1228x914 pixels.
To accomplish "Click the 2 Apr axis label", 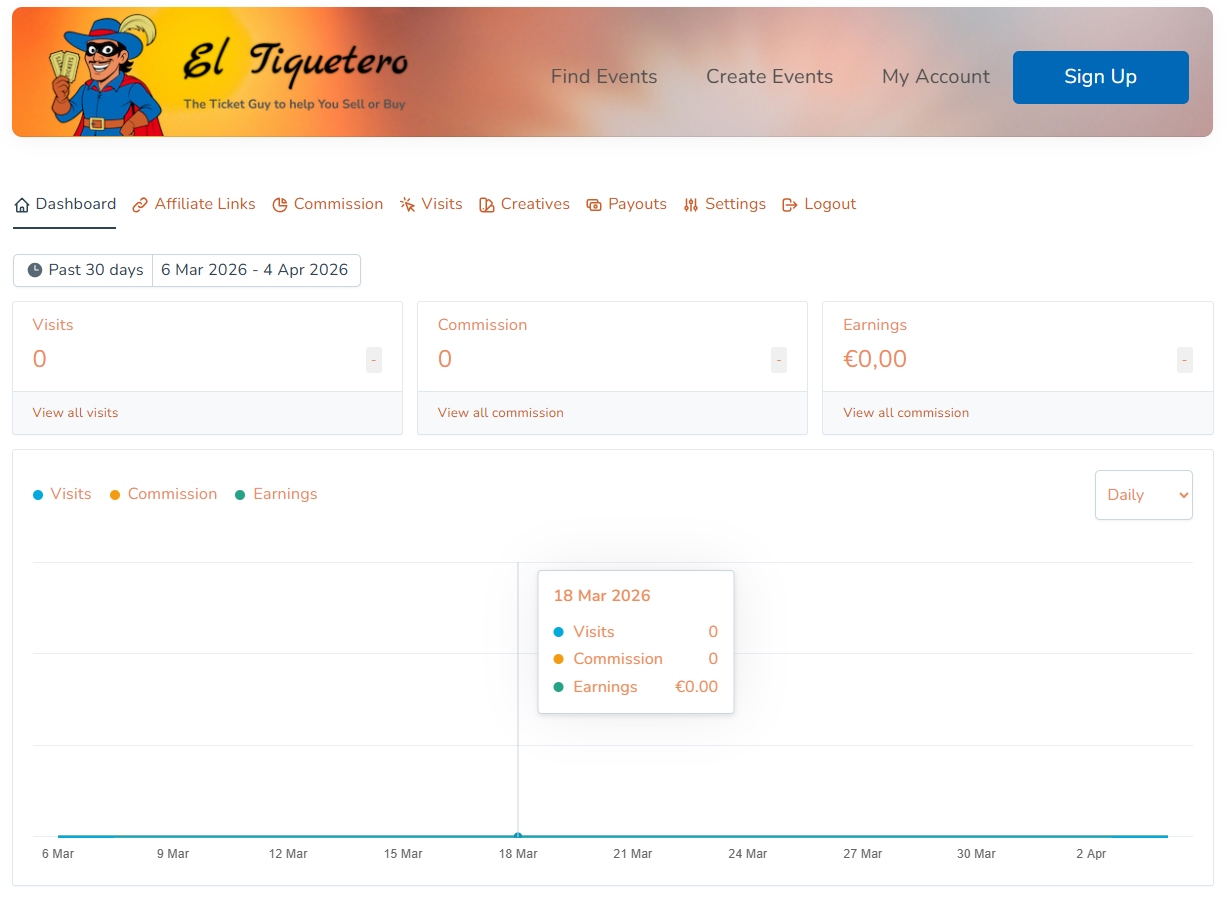I will 1091,854.
